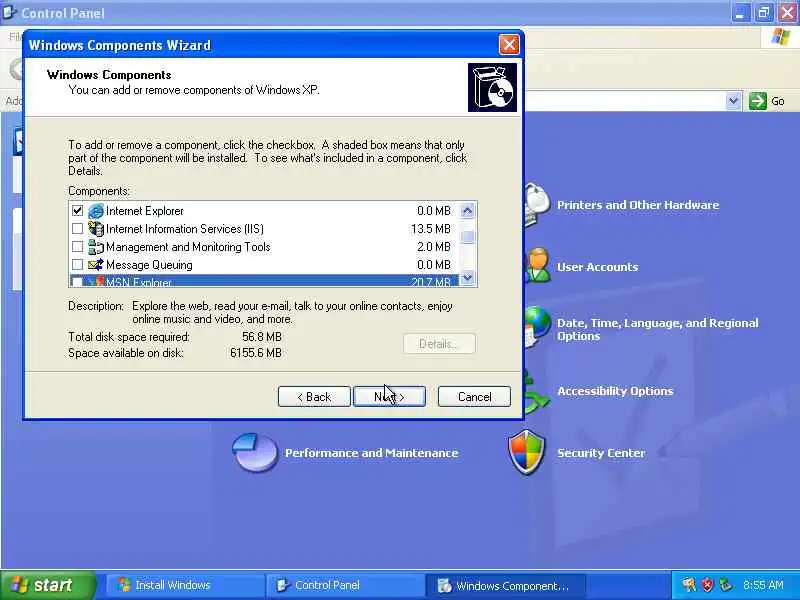This screenshot has height=600, width=800.
Task: Restore down the Control Panel window
Action: (764, 13)
